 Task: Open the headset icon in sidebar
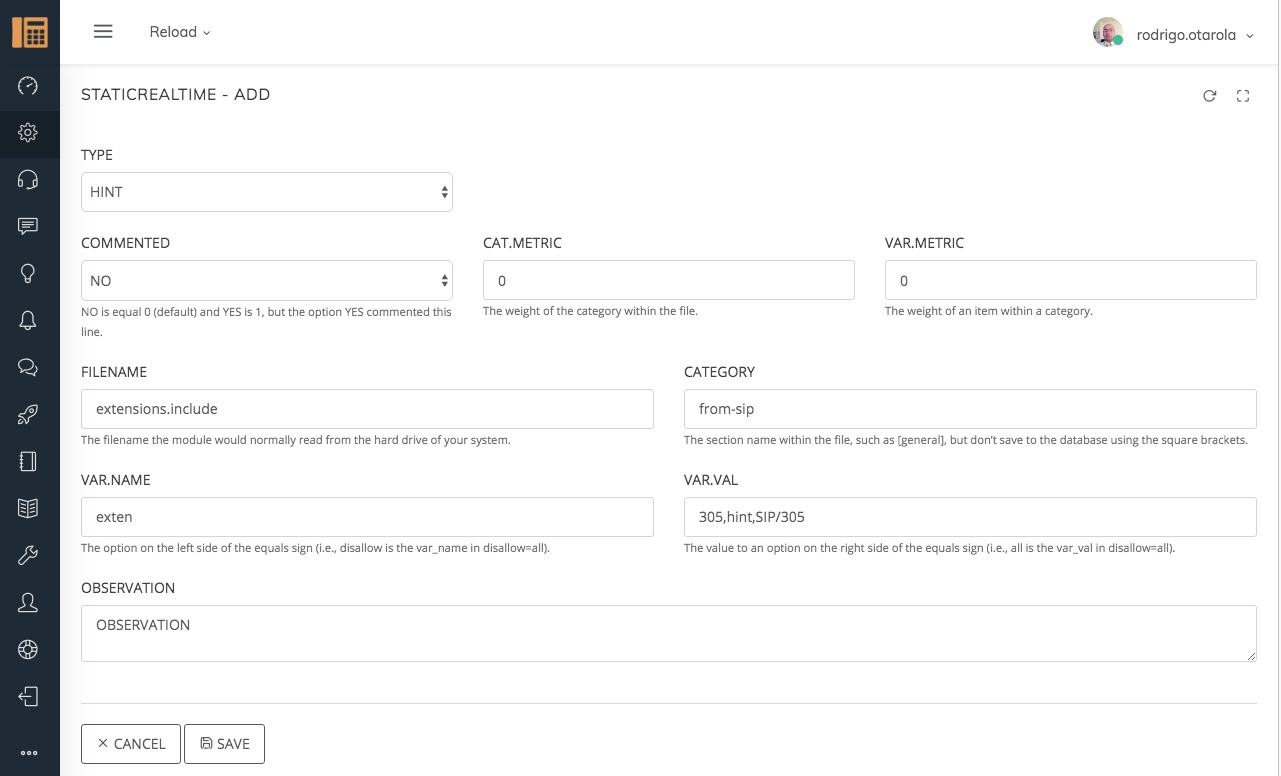point(28,179)
